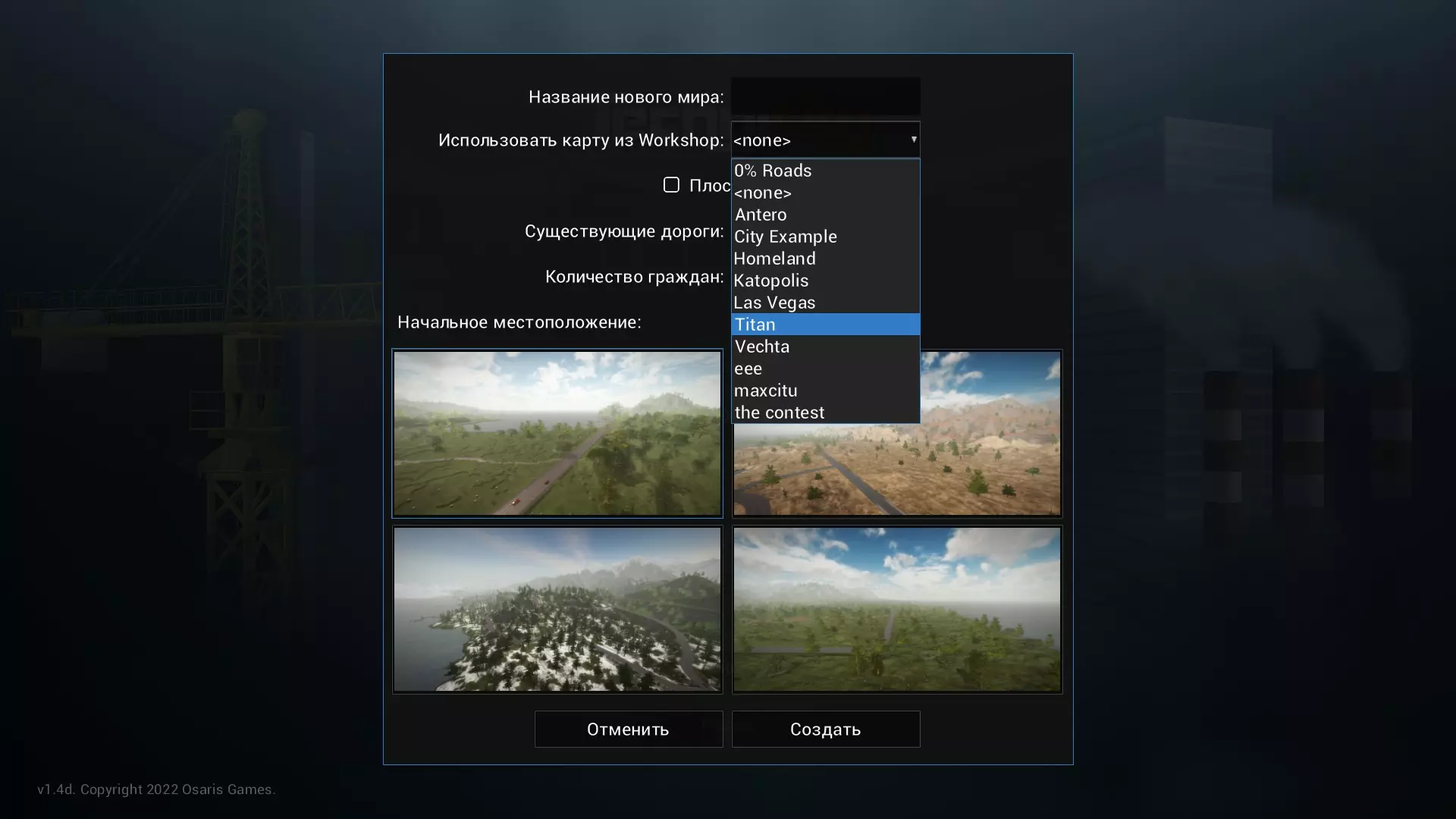Image resolution: width=1456 pixels, height=819 pixels.
Task: Toggle the flat terrain checkbox
Action: coord(671,185)
